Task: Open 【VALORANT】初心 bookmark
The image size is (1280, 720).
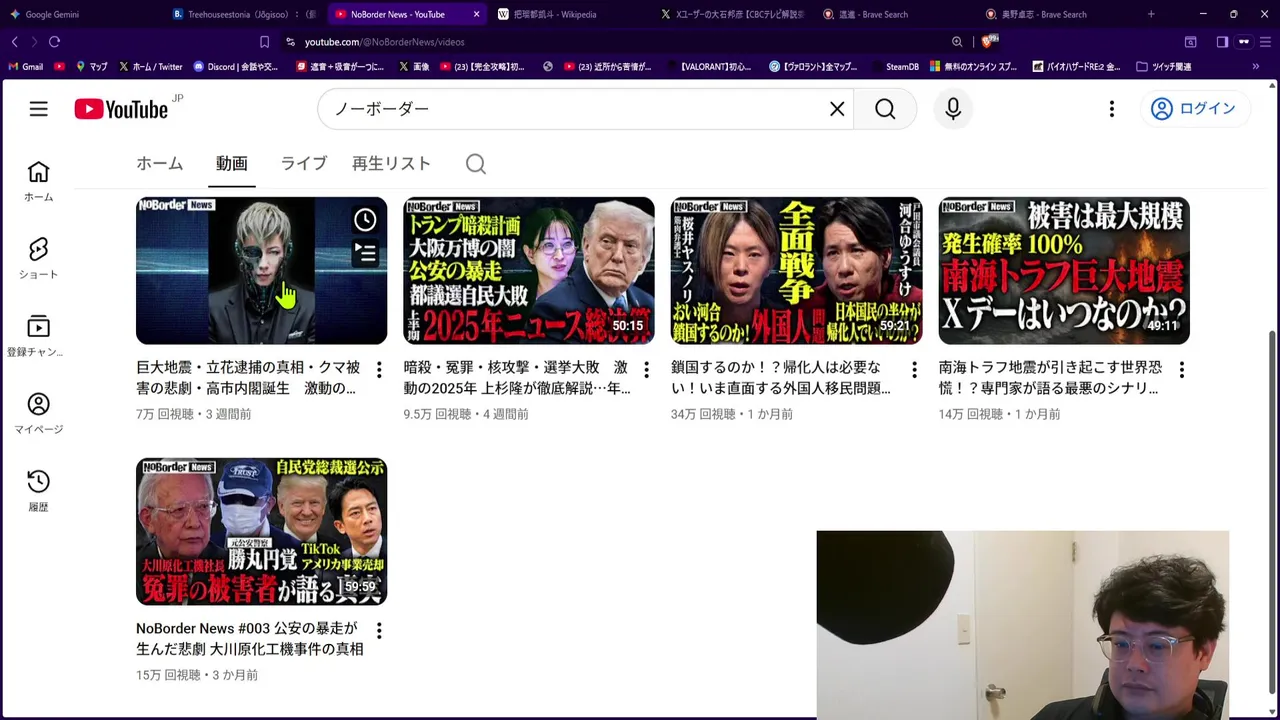Action: (707, 67)
